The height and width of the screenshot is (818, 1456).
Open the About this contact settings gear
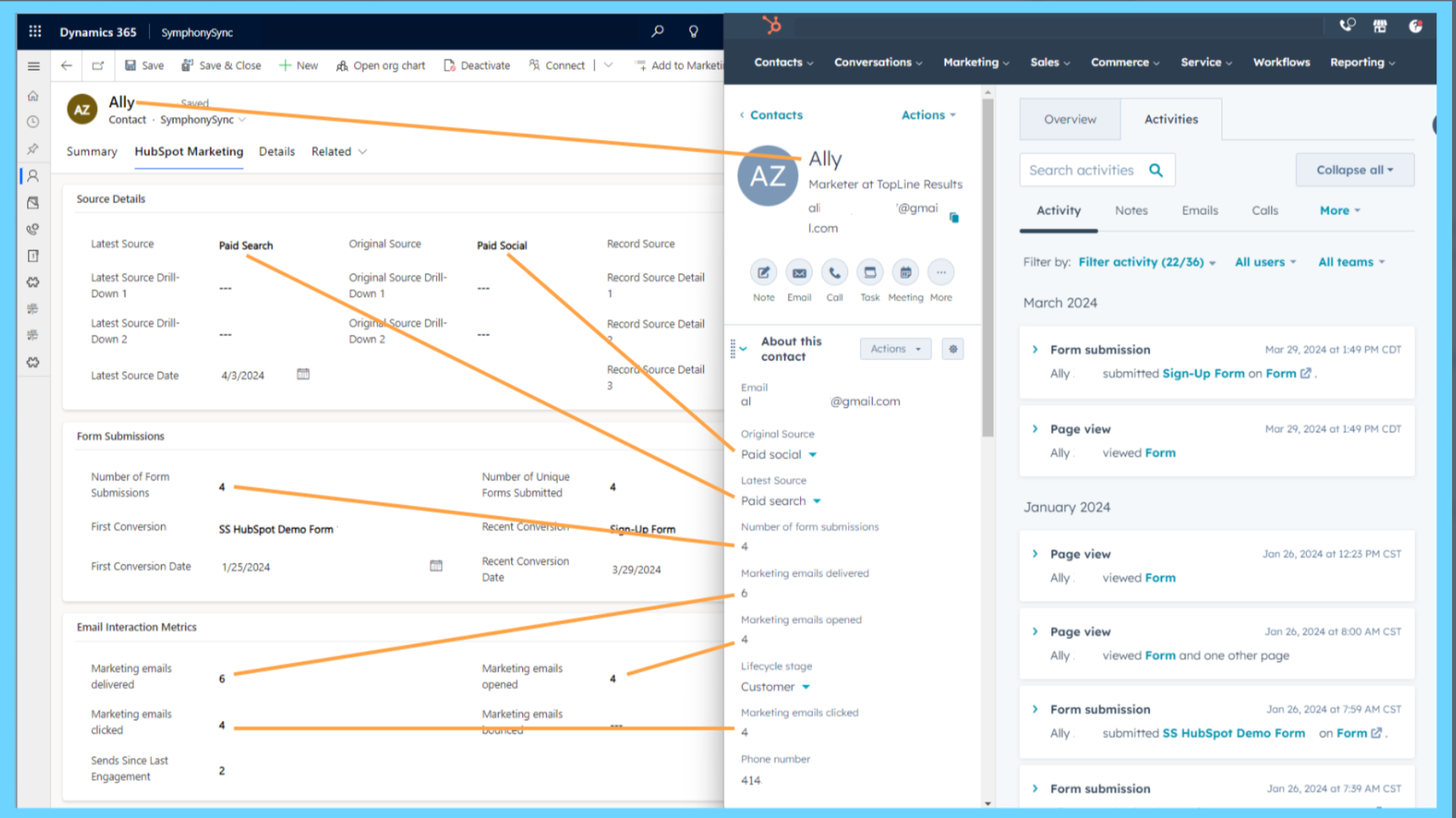953,349
